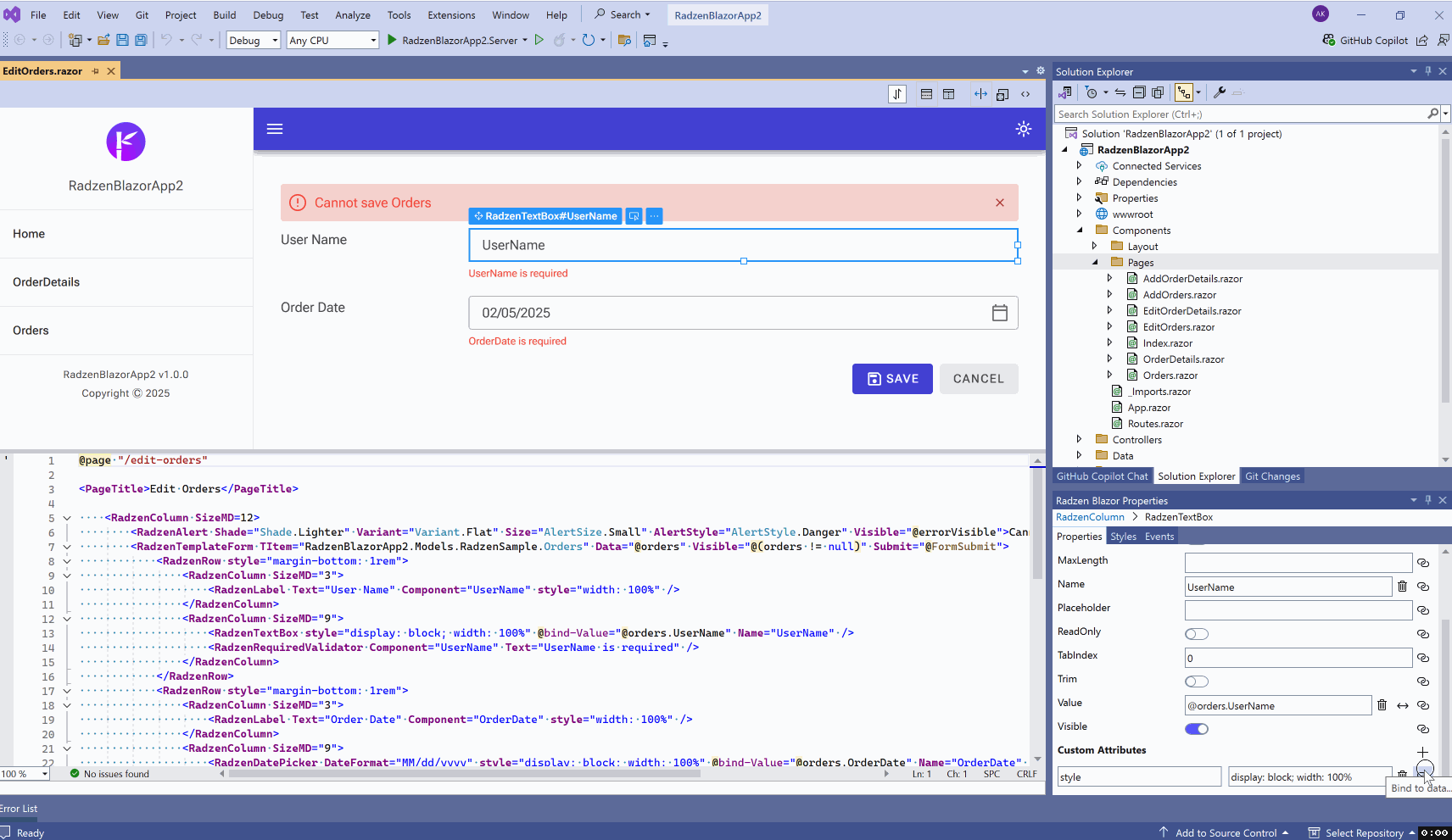Open the Debug configuration dropdown

point(254,40)
